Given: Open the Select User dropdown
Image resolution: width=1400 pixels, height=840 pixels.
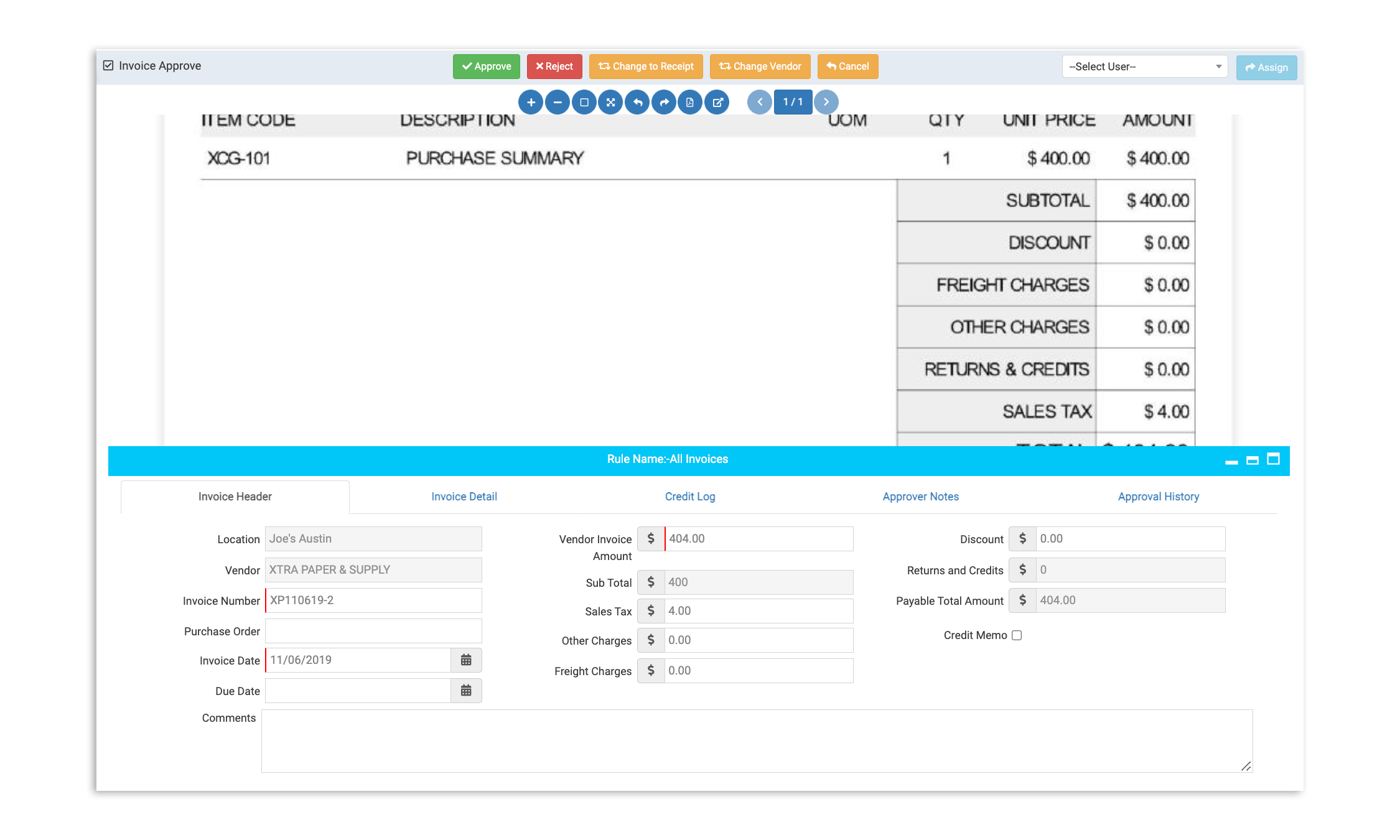Looking at the screenshot, I should 1144,67.
